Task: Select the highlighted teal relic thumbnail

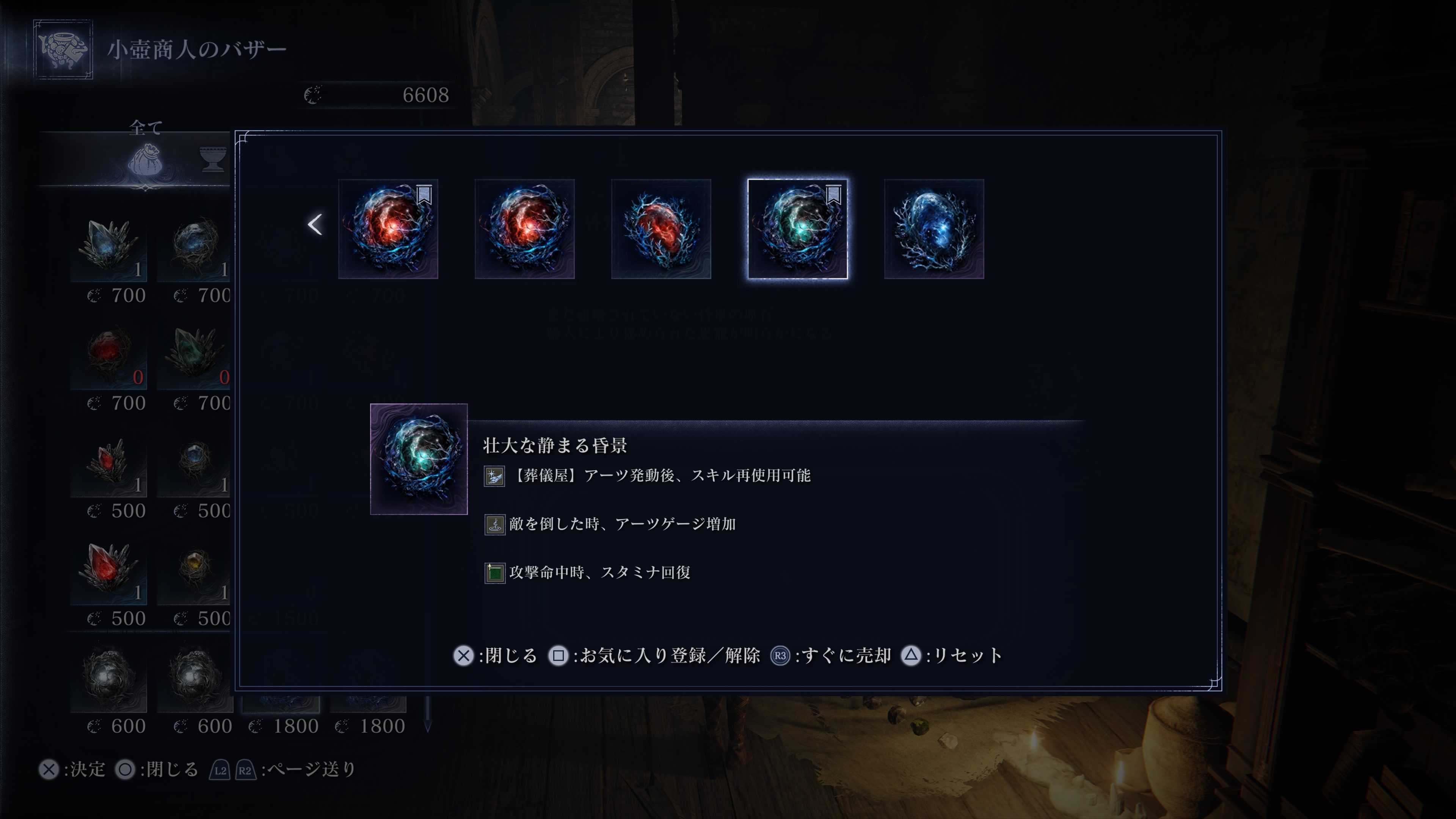Action: click(797, 229)
